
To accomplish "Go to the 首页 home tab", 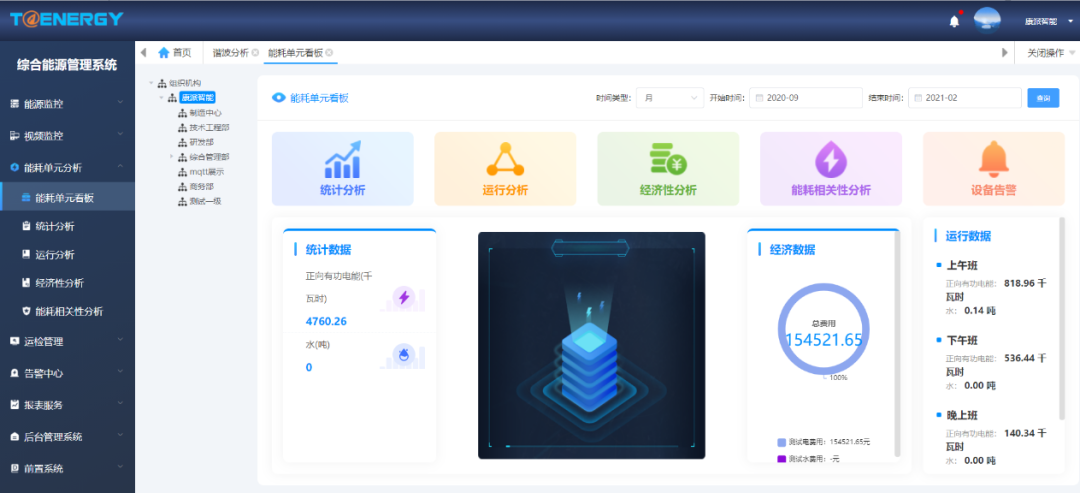I will (x=175, y=52).
